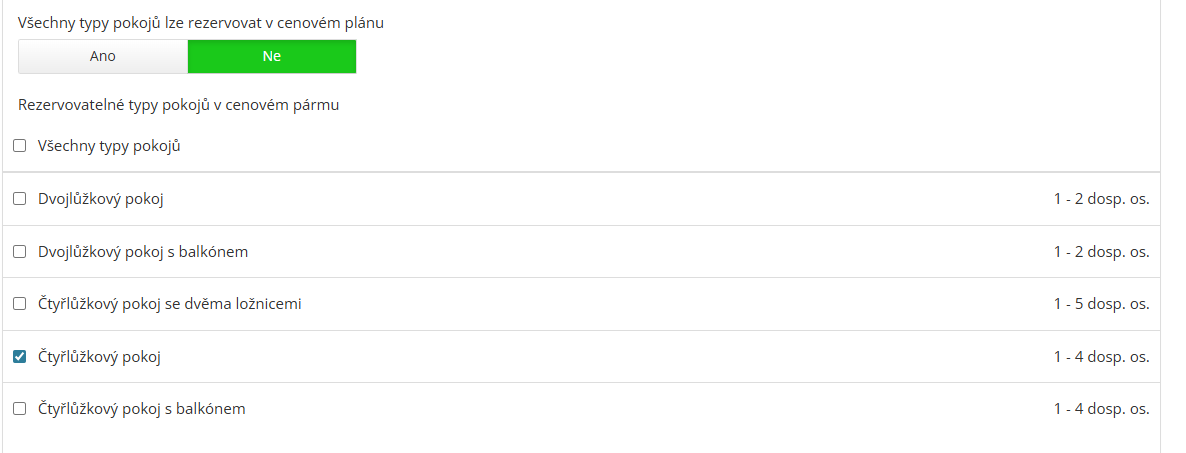
Task: Click capacity text in the first Dvojlůžkový pokoj row
Action: (x=1101, y=199)
